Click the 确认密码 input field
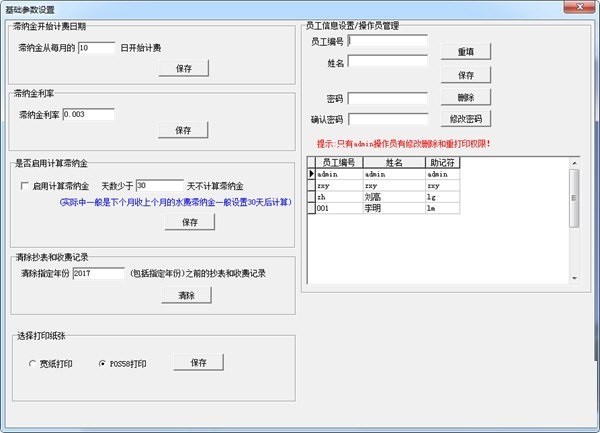 [x=388, y=119]
